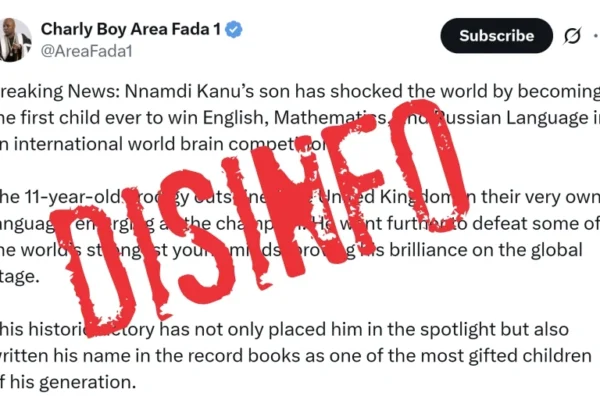Screen dimensions: 600x400
Task: Click the 'Breaking News' opening text
Action: point(45,94)
